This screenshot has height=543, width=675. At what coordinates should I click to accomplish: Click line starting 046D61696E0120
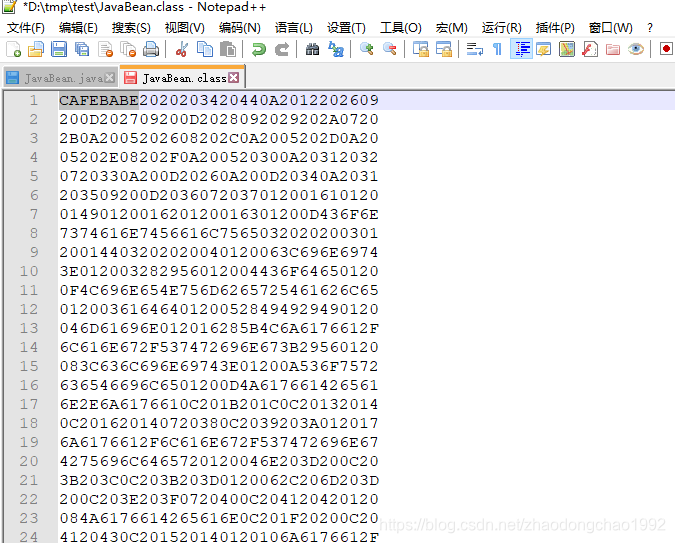point(219,328)
